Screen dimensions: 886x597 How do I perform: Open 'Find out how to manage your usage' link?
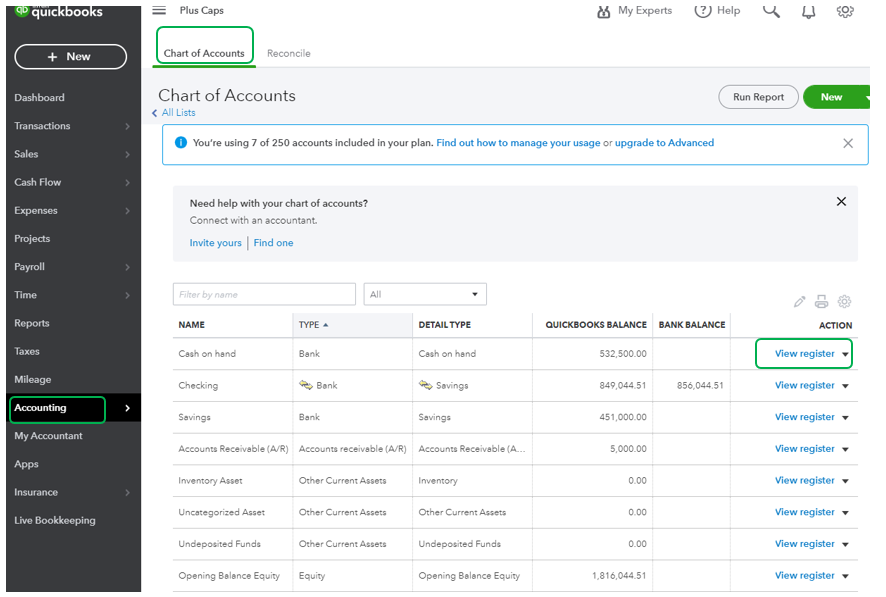click(x=518, y=143)
